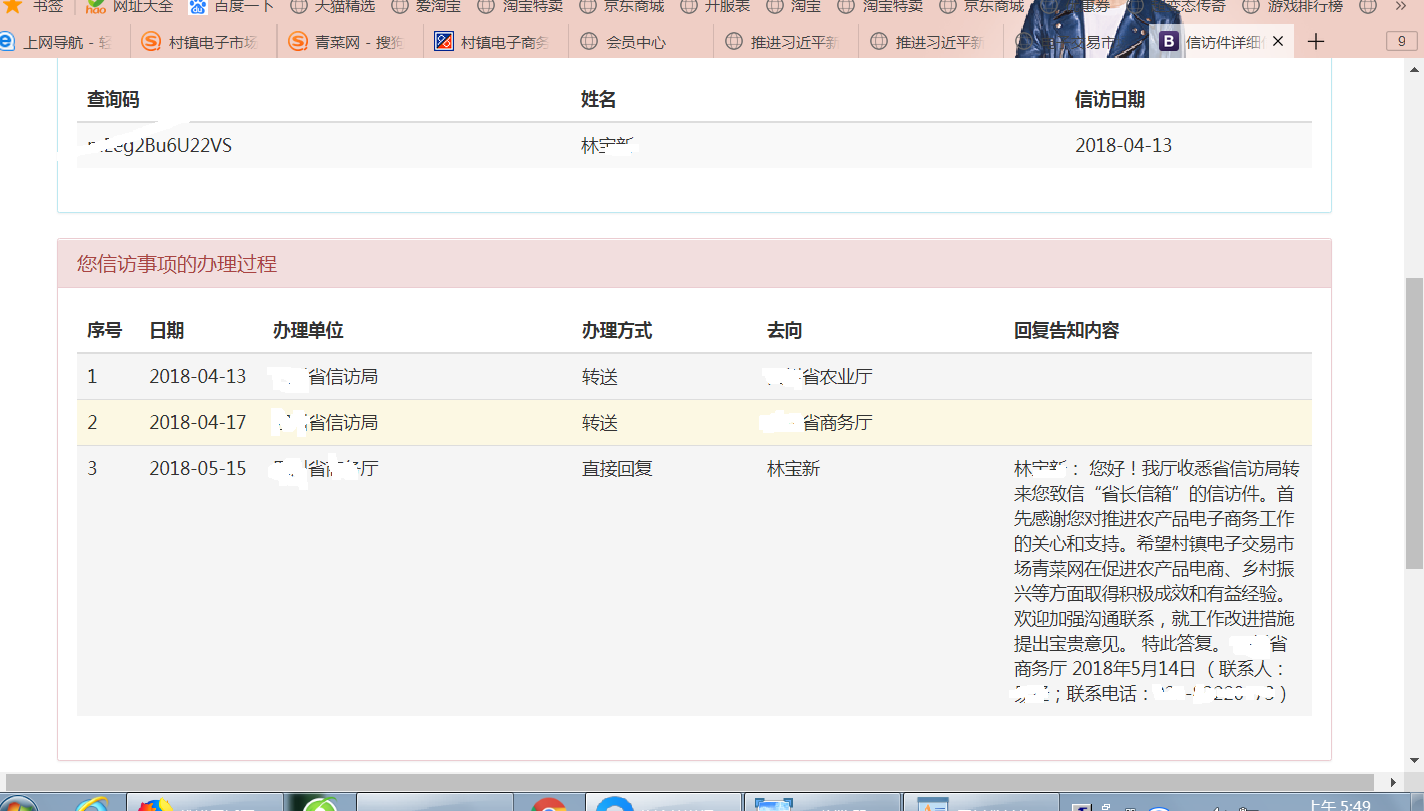Open the 天猫精选 bookmark
Image resolution: width=1424 pixels, height=811 pixels.
(x=333, y=5)
